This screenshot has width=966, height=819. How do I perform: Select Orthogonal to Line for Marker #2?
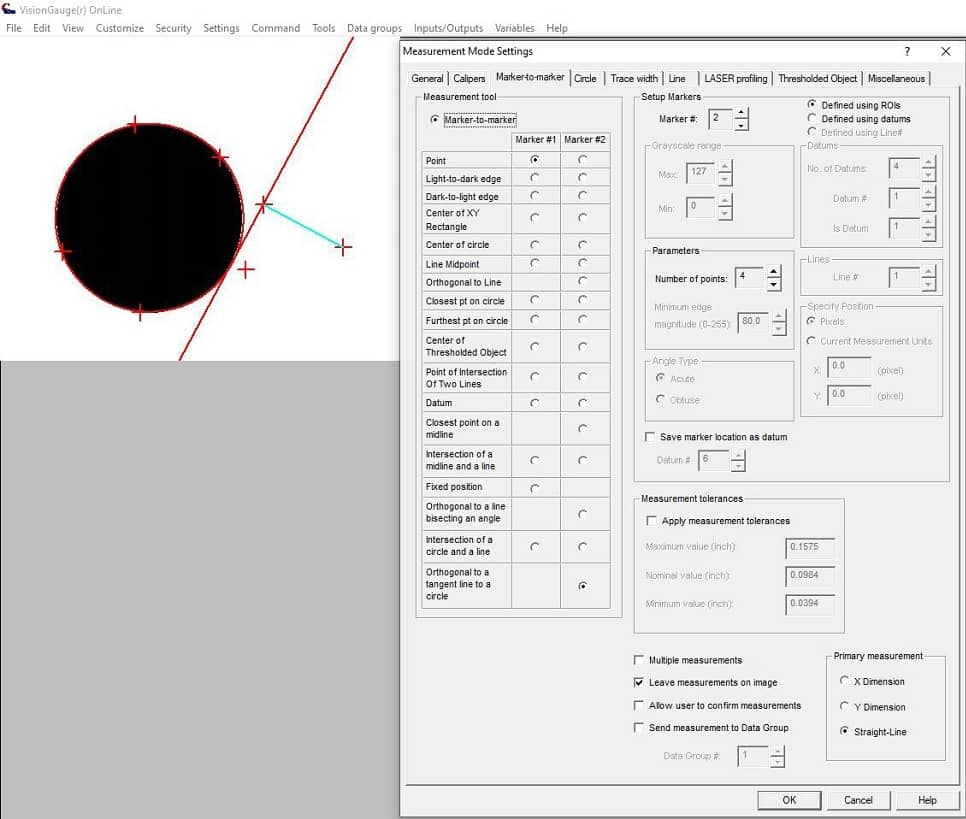583,282
